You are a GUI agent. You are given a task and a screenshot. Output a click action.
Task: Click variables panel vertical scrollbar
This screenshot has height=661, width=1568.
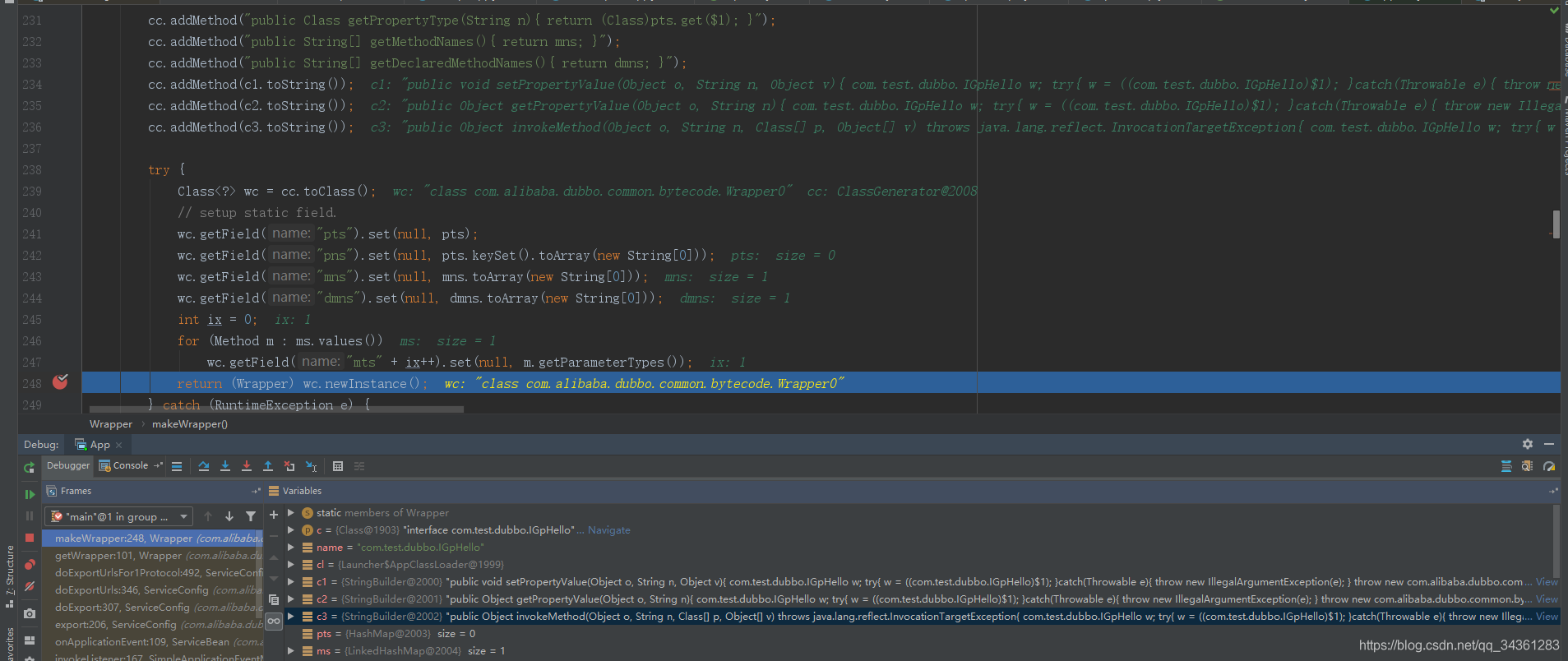pyautogui.click(x=1556, y=543)
